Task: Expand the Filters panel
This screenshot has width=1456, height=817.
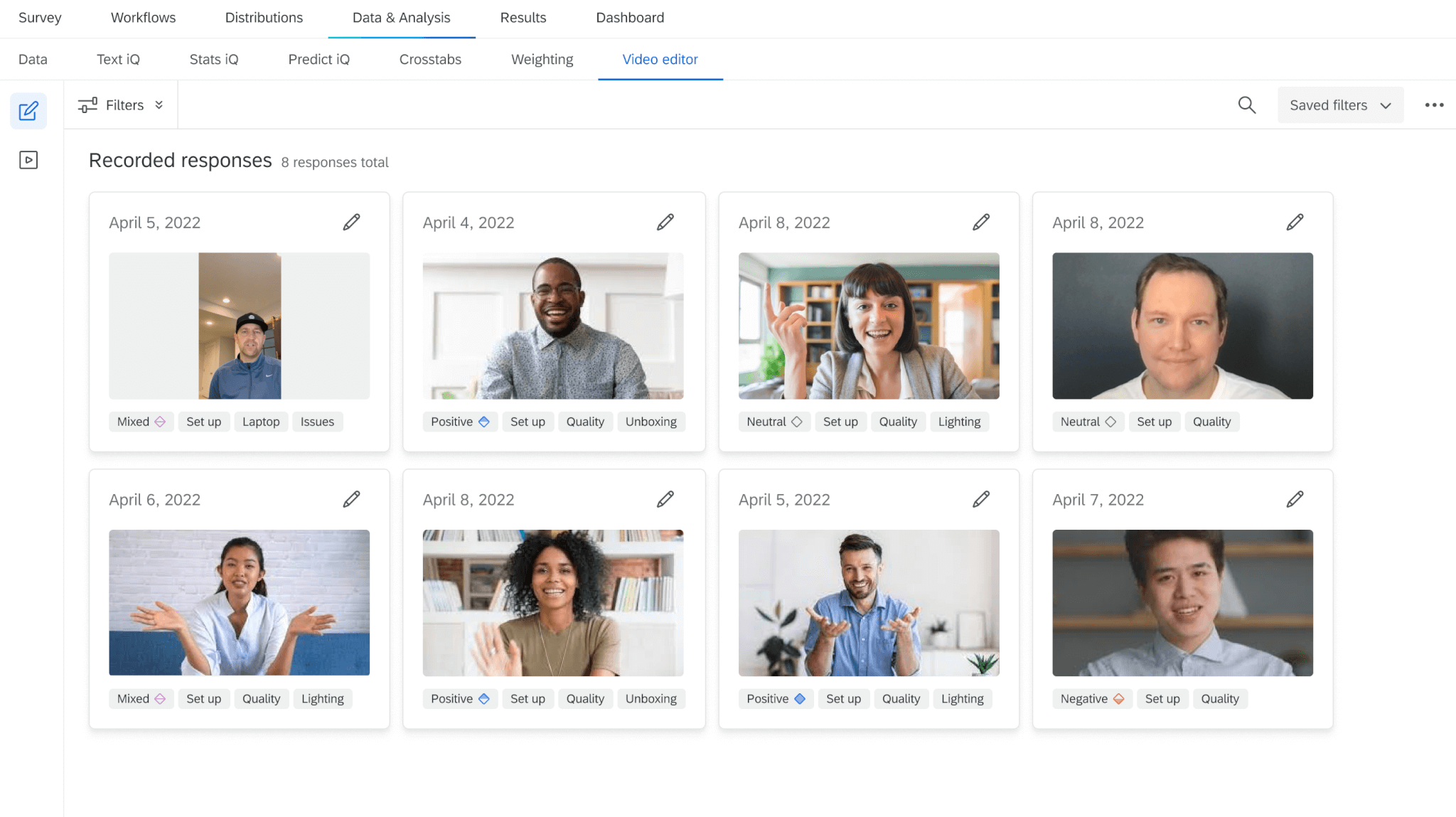Action: pyautogui.click(x=120, y=105)
